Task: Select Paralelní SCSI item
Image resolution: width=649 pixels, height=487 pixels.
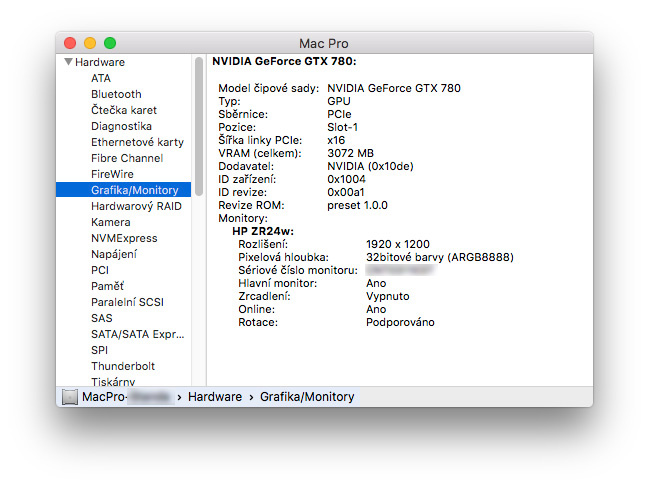Action: pyautogui.click(x=127, y=302)
